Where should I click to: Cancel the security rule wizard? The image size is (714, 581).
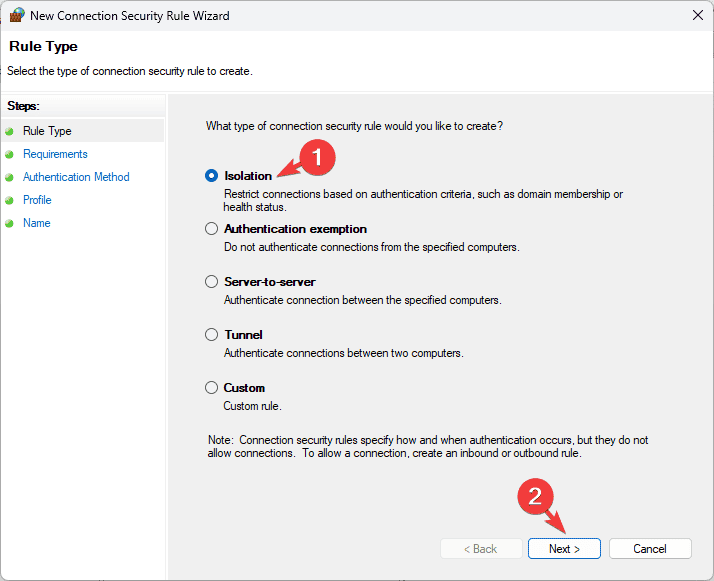coord(650,549)
